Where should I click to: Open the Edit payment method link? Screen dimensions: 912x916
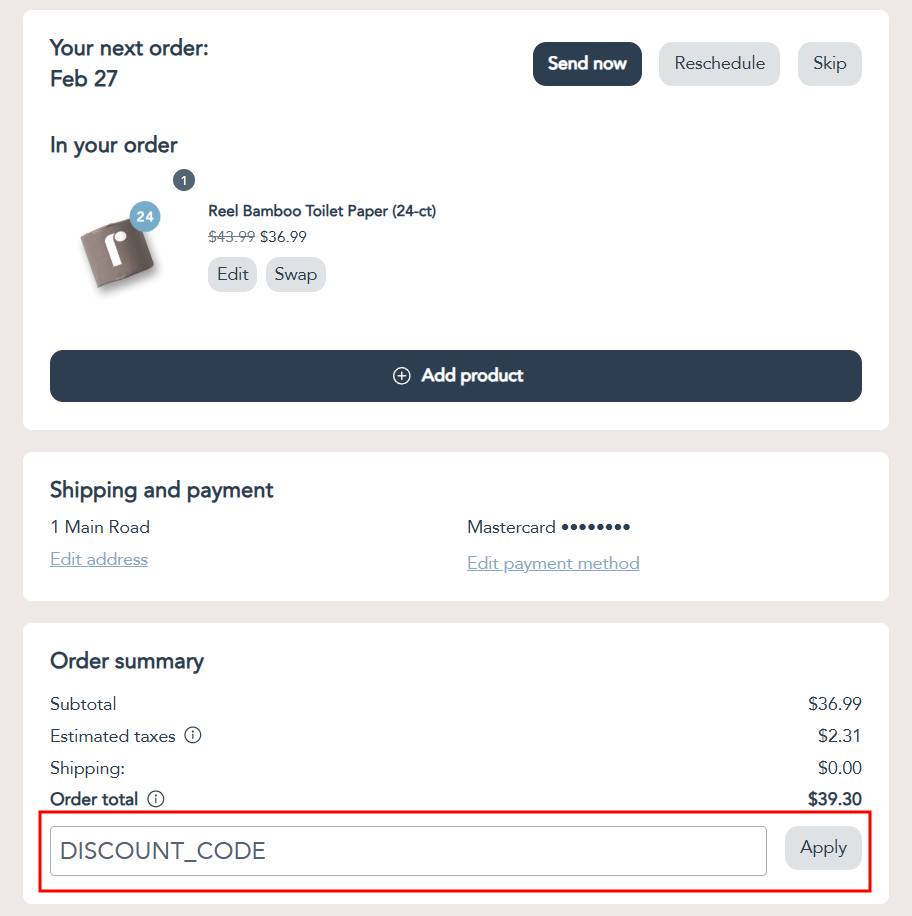pos(553,563)
